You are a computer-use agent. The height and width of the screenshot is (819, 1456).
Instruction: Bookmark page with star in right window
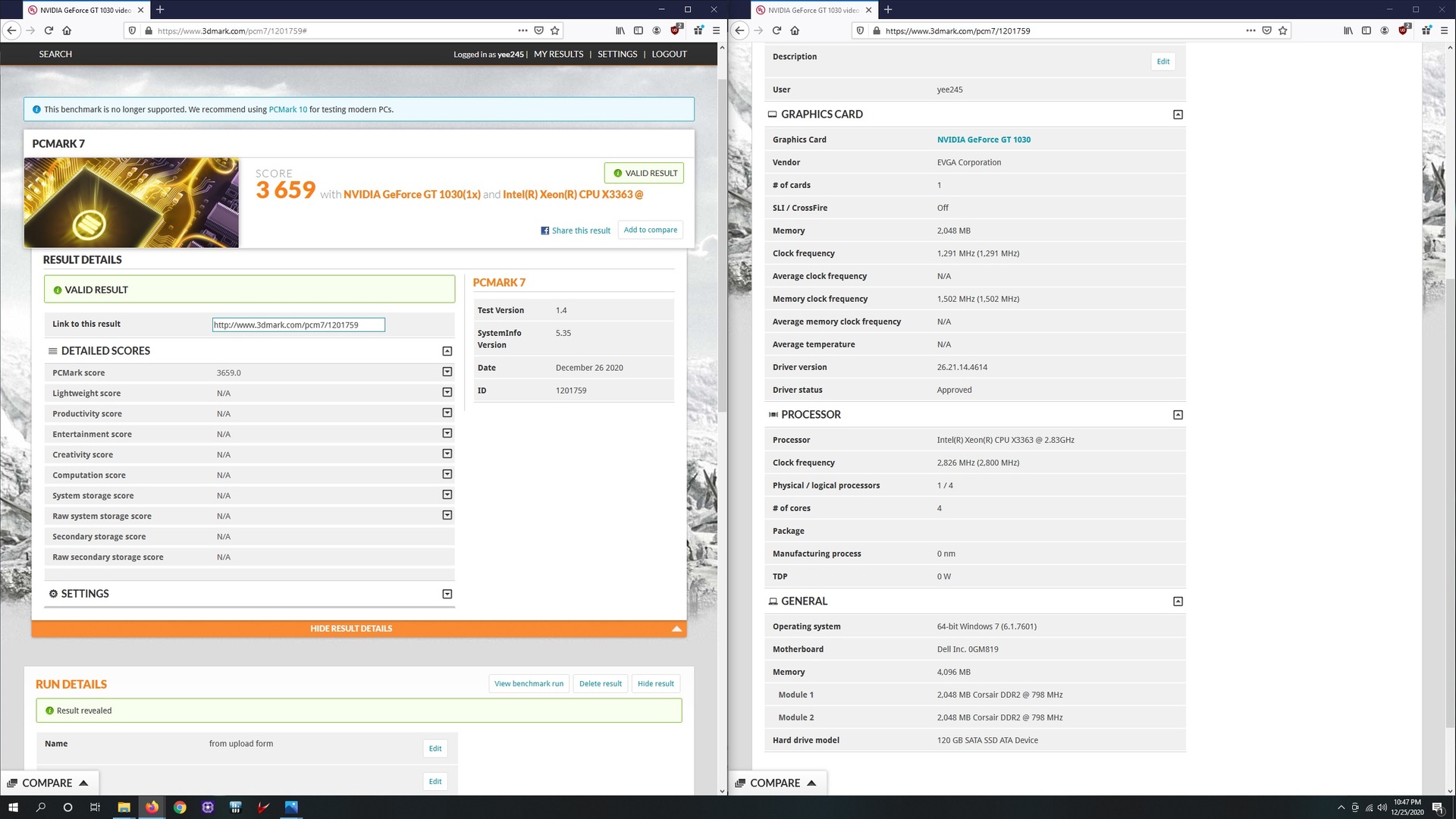[x=1283, y=30]
